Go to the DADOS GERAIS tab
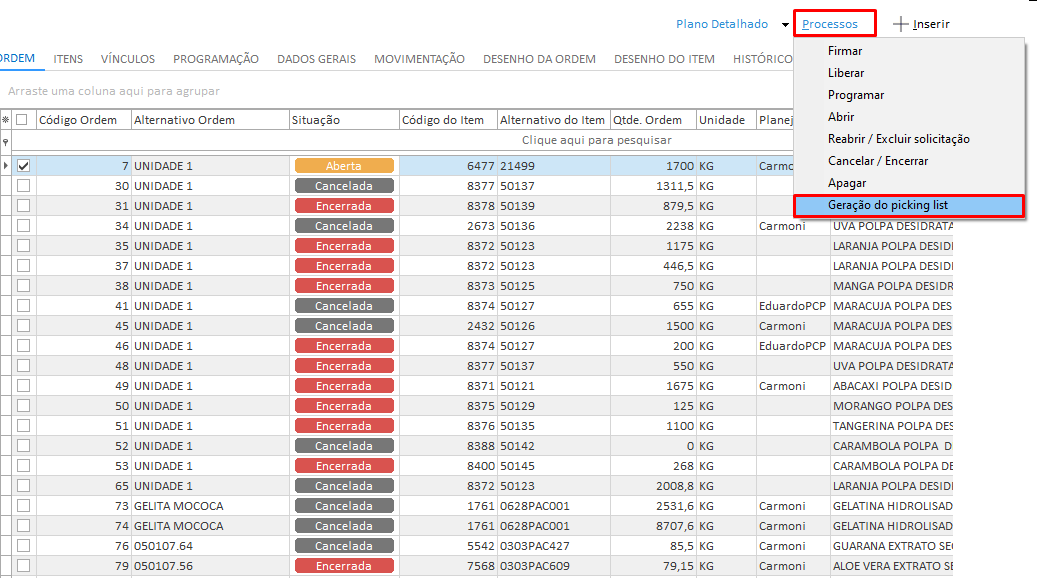The width and height of the screenshot is (1038, 578). click(316, 59)
